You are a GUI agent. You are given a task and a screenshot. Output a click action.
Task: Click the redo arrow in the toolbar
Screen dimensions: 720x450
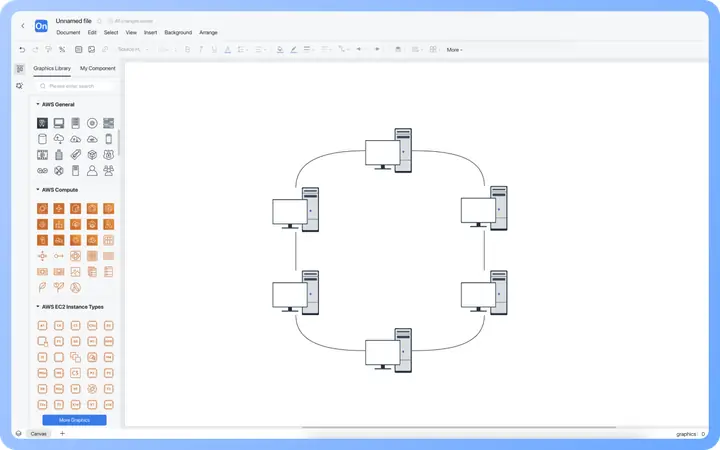click(35, 50)
